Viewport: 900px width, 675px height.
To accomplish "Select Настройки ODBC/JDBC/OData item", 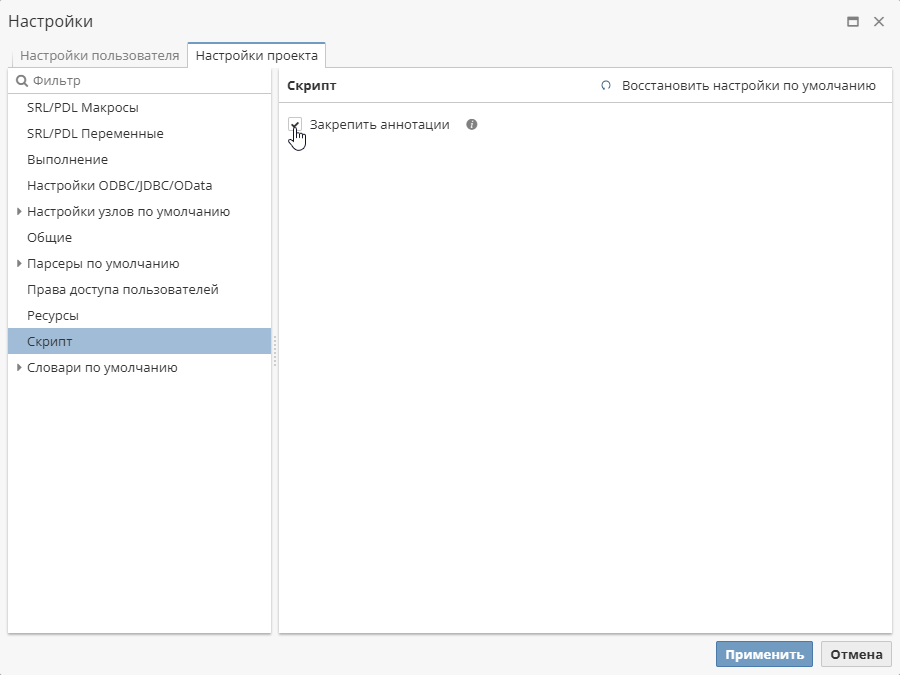I will (119, 186).
